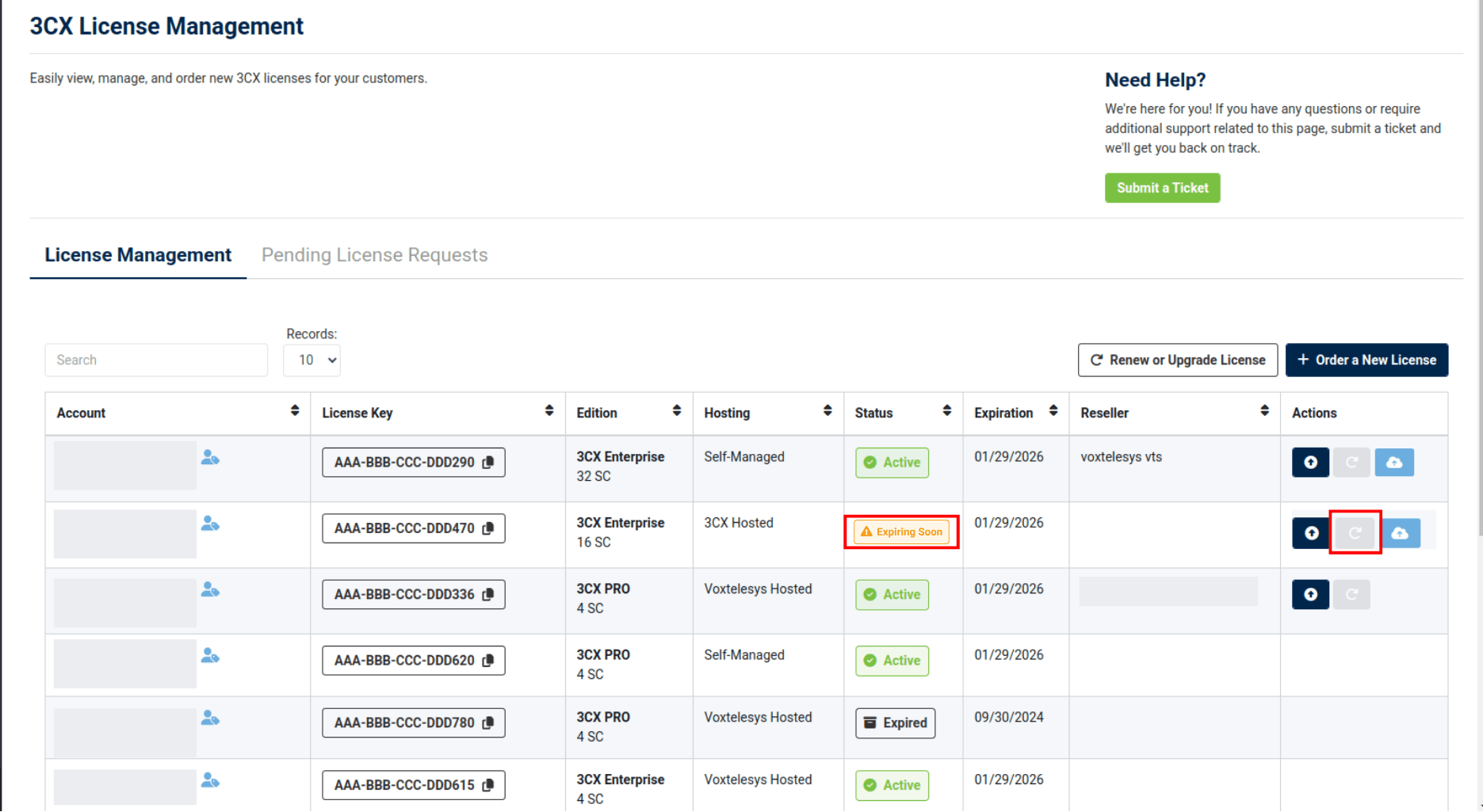This screenshot has width=1483, height=812.
Task: Sort table by Account column
Action: [x=295, y=411]
